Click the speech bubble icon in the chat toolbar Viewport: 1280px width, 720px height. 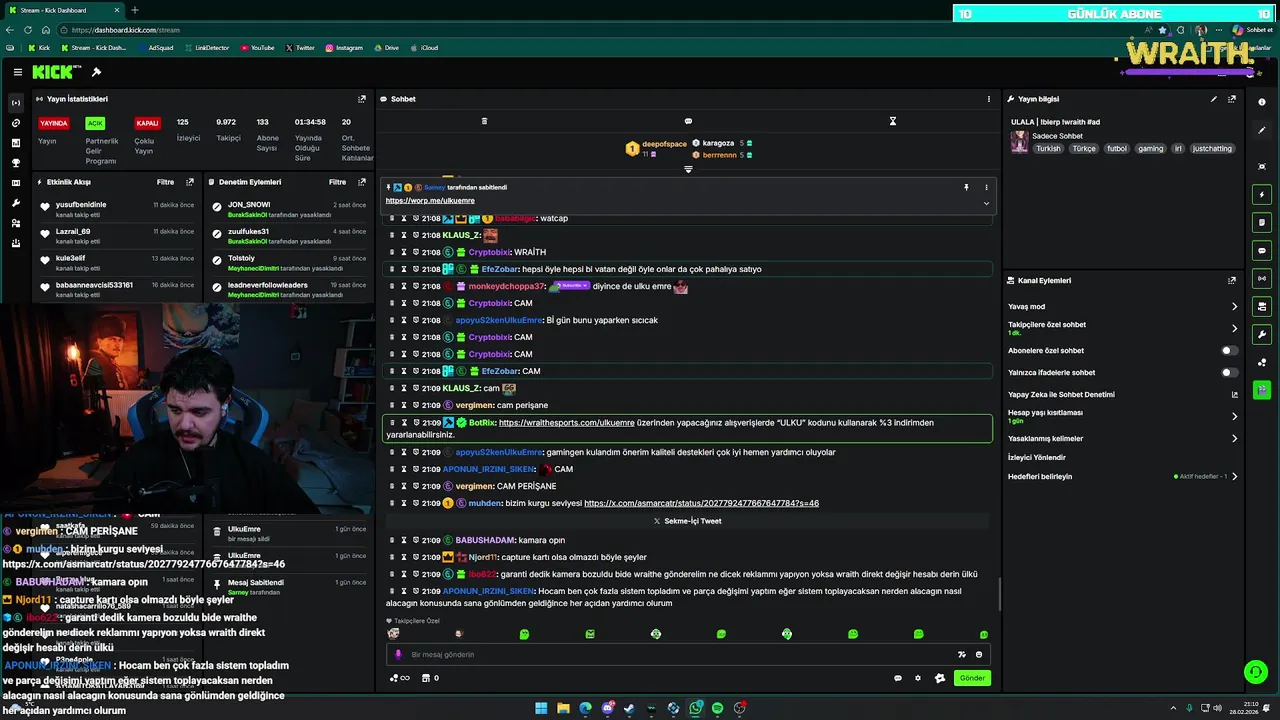[688, 121]
